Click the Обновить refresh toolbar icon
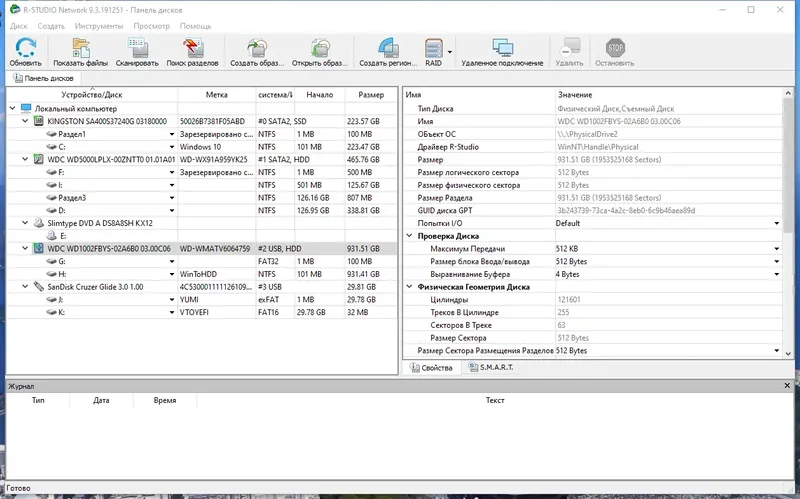800x499 pixels. coord(26,47)
